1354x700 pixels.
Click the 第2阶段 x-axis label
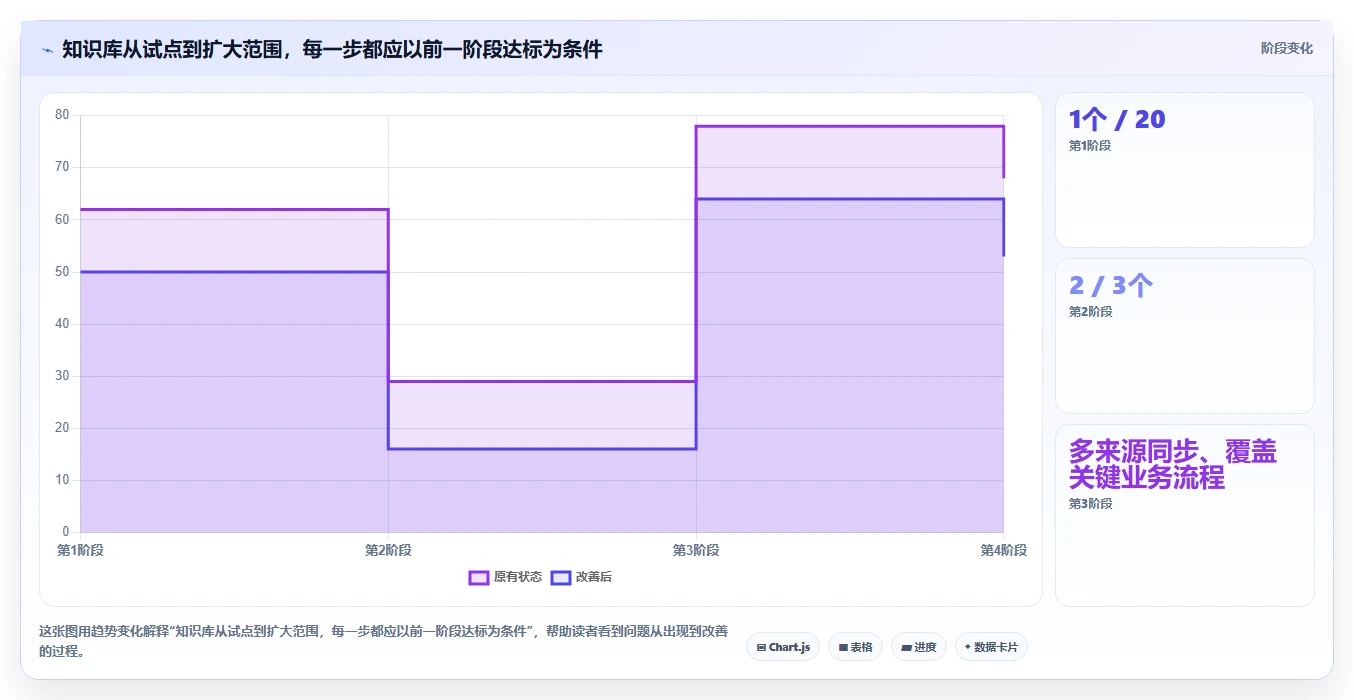(388, 550)
